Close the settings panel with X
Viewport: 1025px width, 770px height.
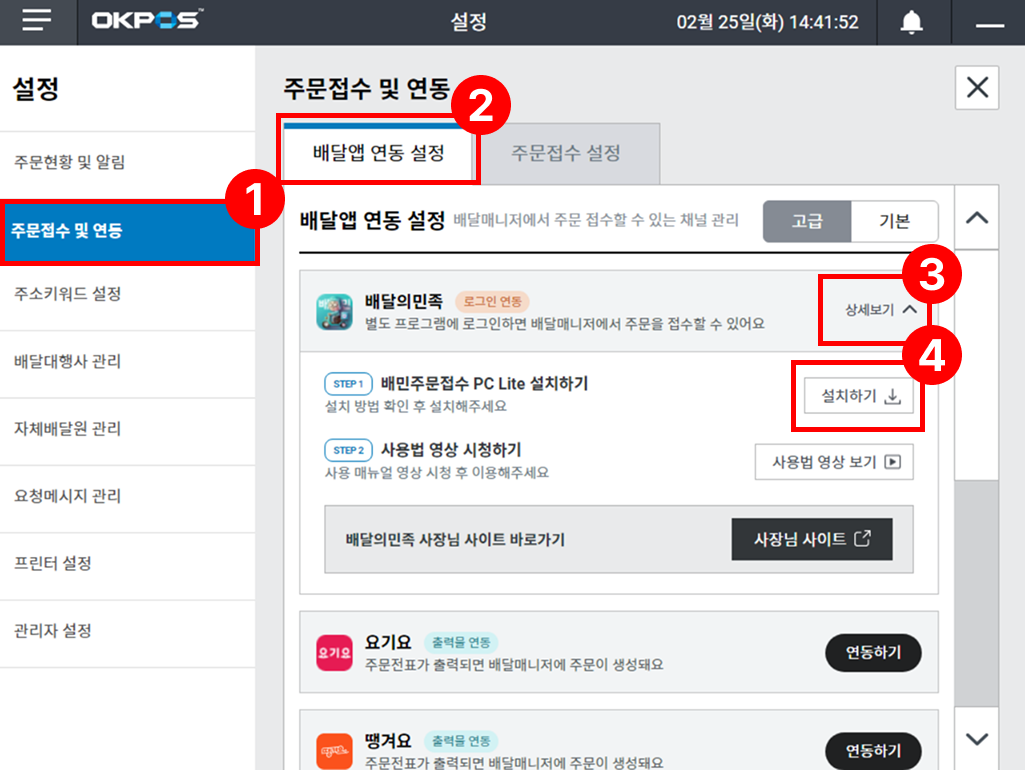977,88
